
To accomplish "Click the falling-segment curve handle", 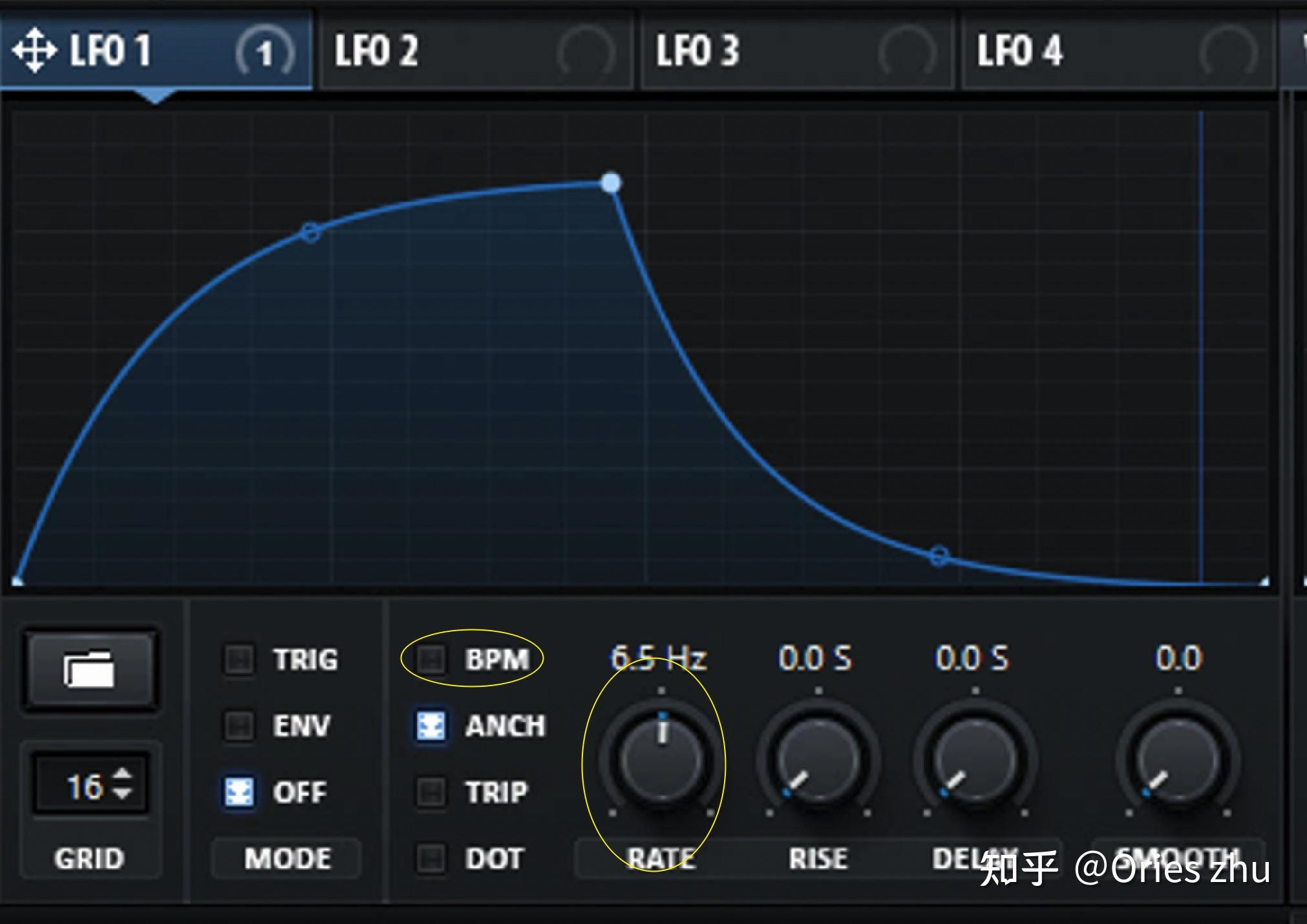I will tap(939, 556).
